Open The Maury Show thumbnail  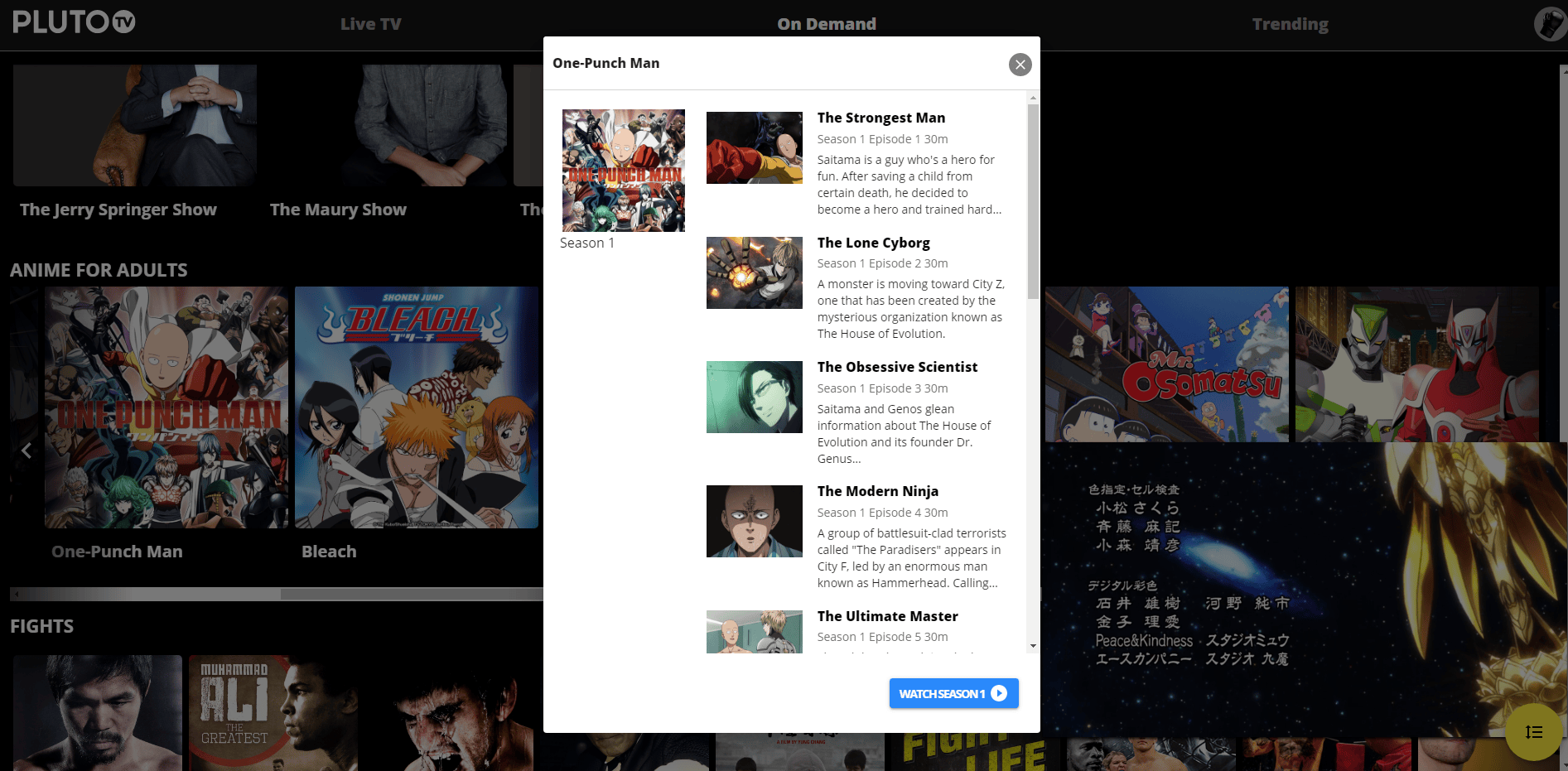point(385,125)
